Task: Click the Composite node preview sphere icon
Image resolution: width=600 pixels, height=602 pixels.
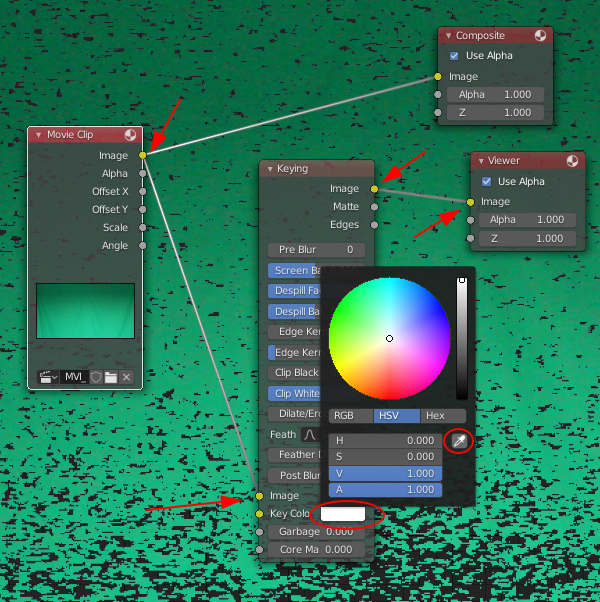Action: pyautogui.click(x=541, y=35)
